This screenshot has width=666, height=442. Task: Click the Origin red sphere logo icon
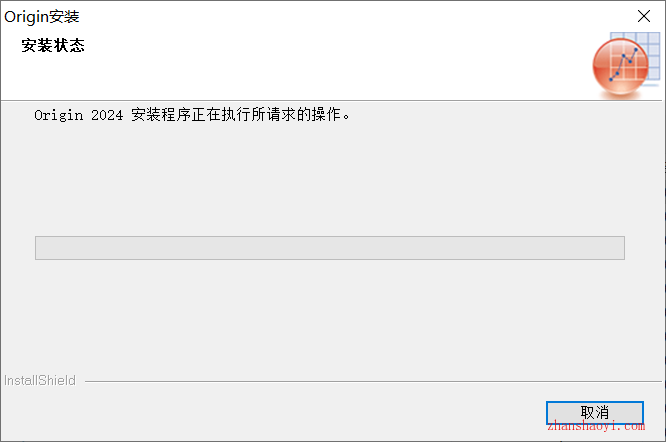[x=621, y=66]
